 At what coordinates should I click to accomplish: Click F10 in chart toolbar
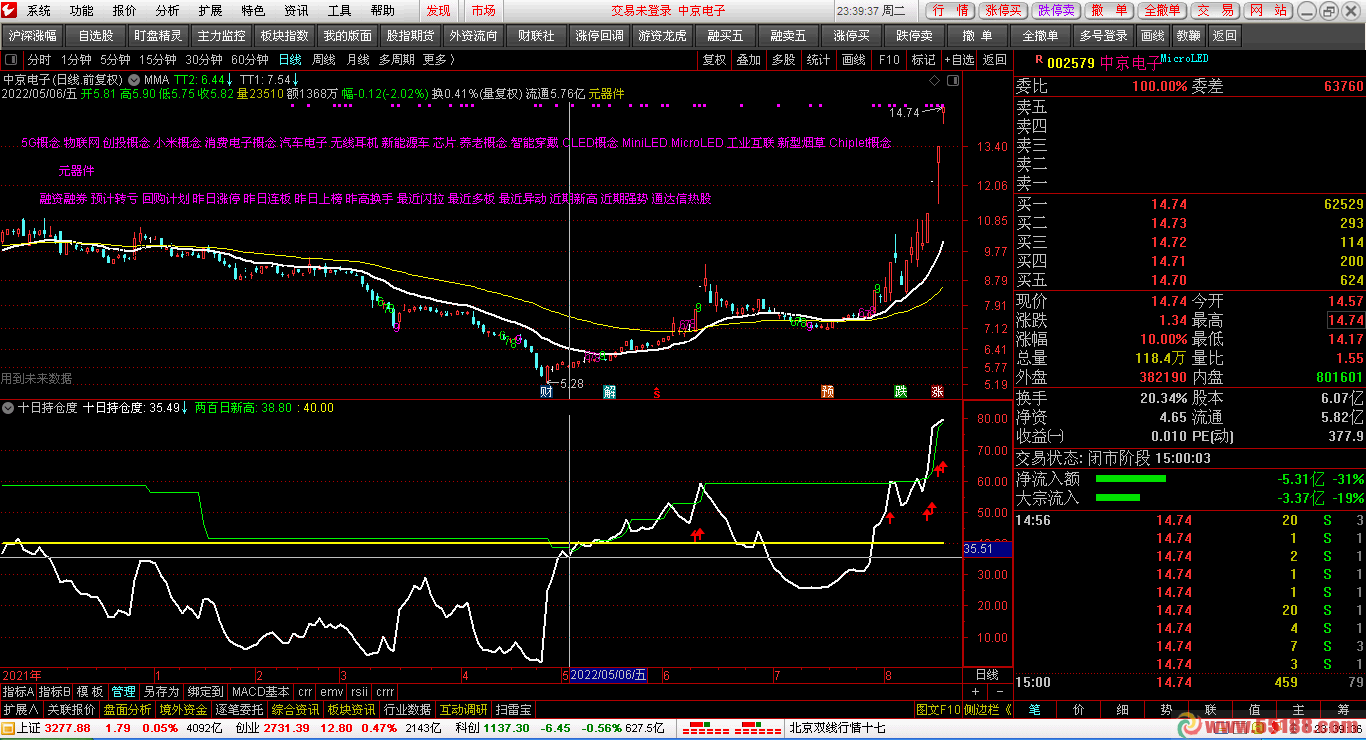(x=889, y=60)
